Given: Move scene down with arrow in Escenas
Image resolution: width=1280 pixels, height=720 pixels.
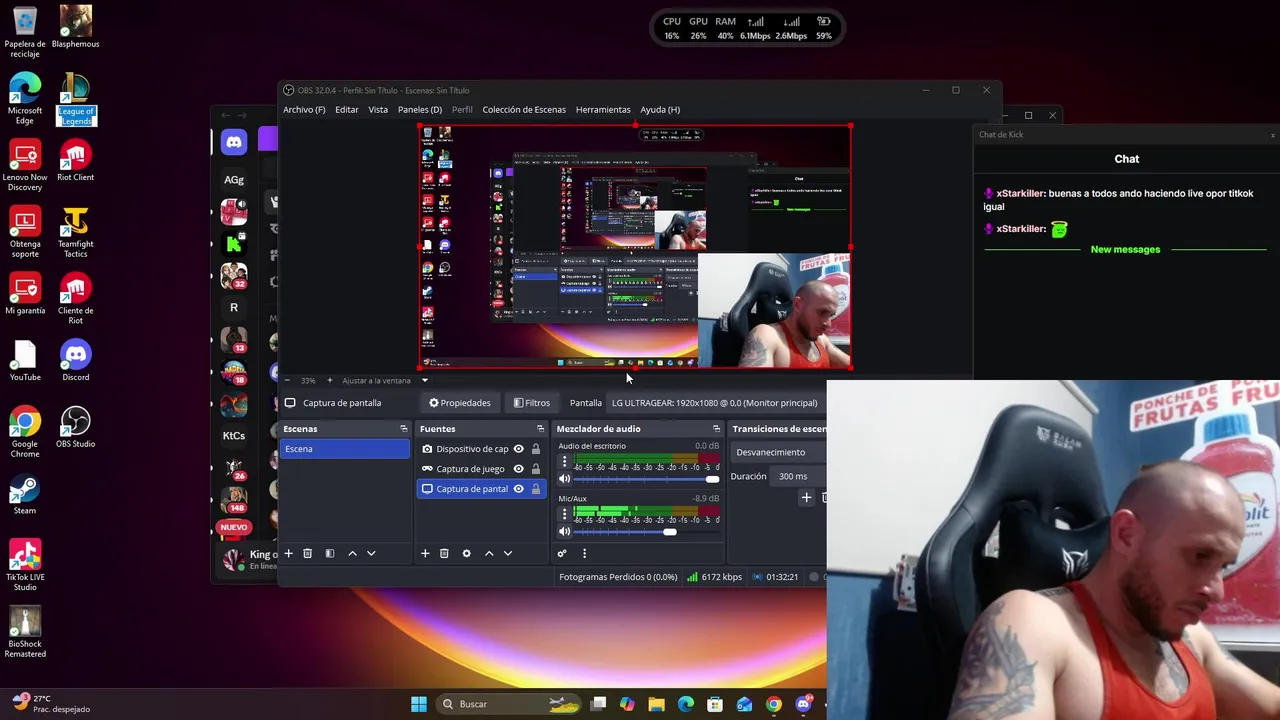Looking at the screenshot, I should point(371,553).
